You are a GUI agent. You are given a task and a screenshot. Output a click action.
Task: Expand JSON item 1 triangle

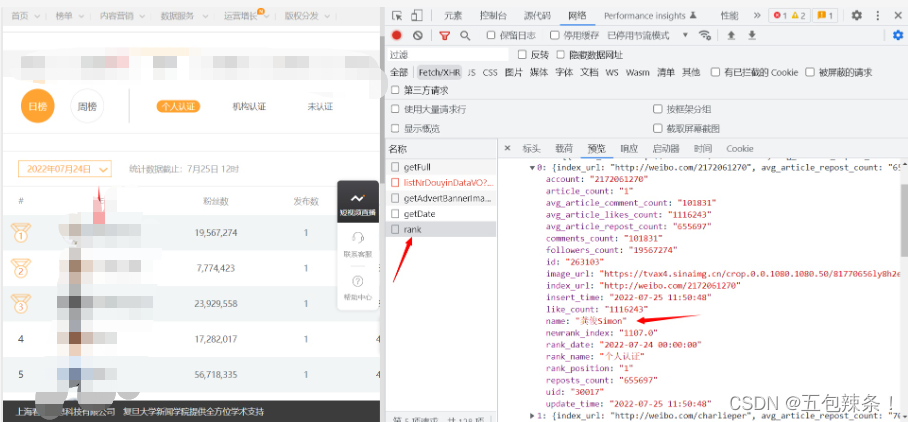(532, 415)
